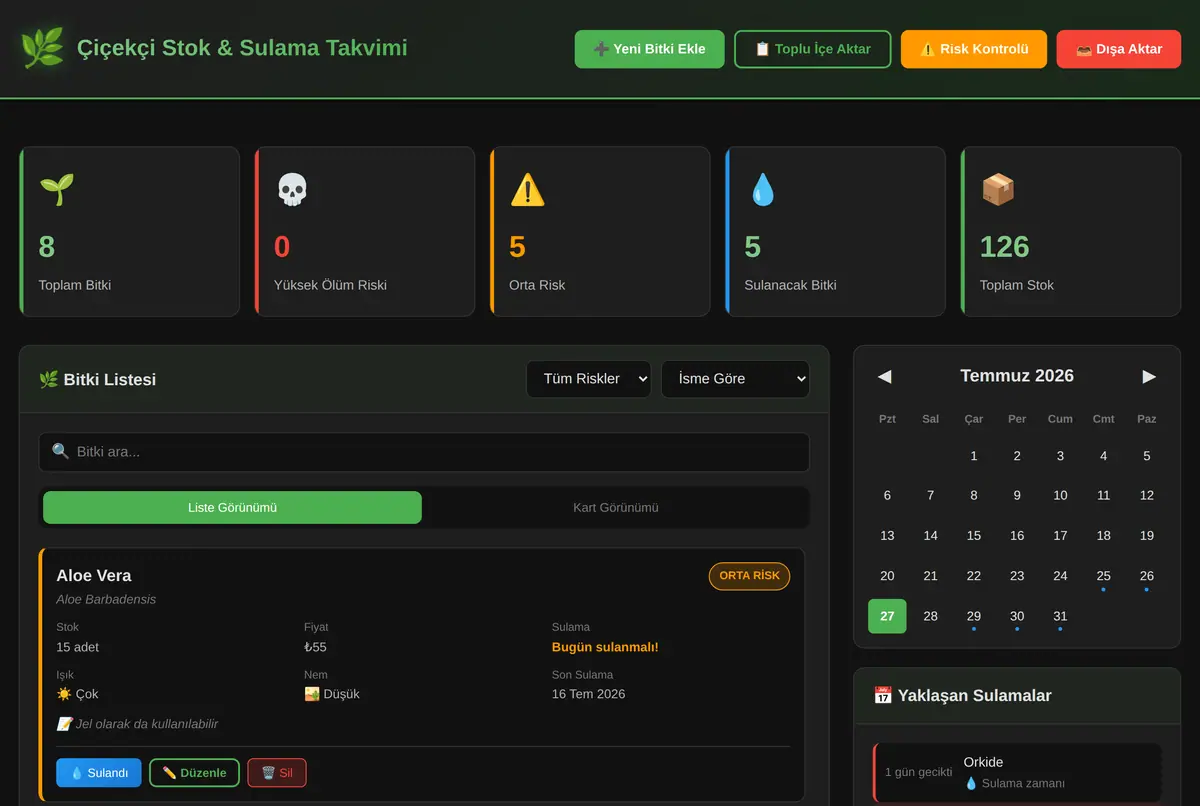Open the İsme Göre sort dropdown
Image resolution: width=1200 pixels, height=806 pixels.
point(735,379)
